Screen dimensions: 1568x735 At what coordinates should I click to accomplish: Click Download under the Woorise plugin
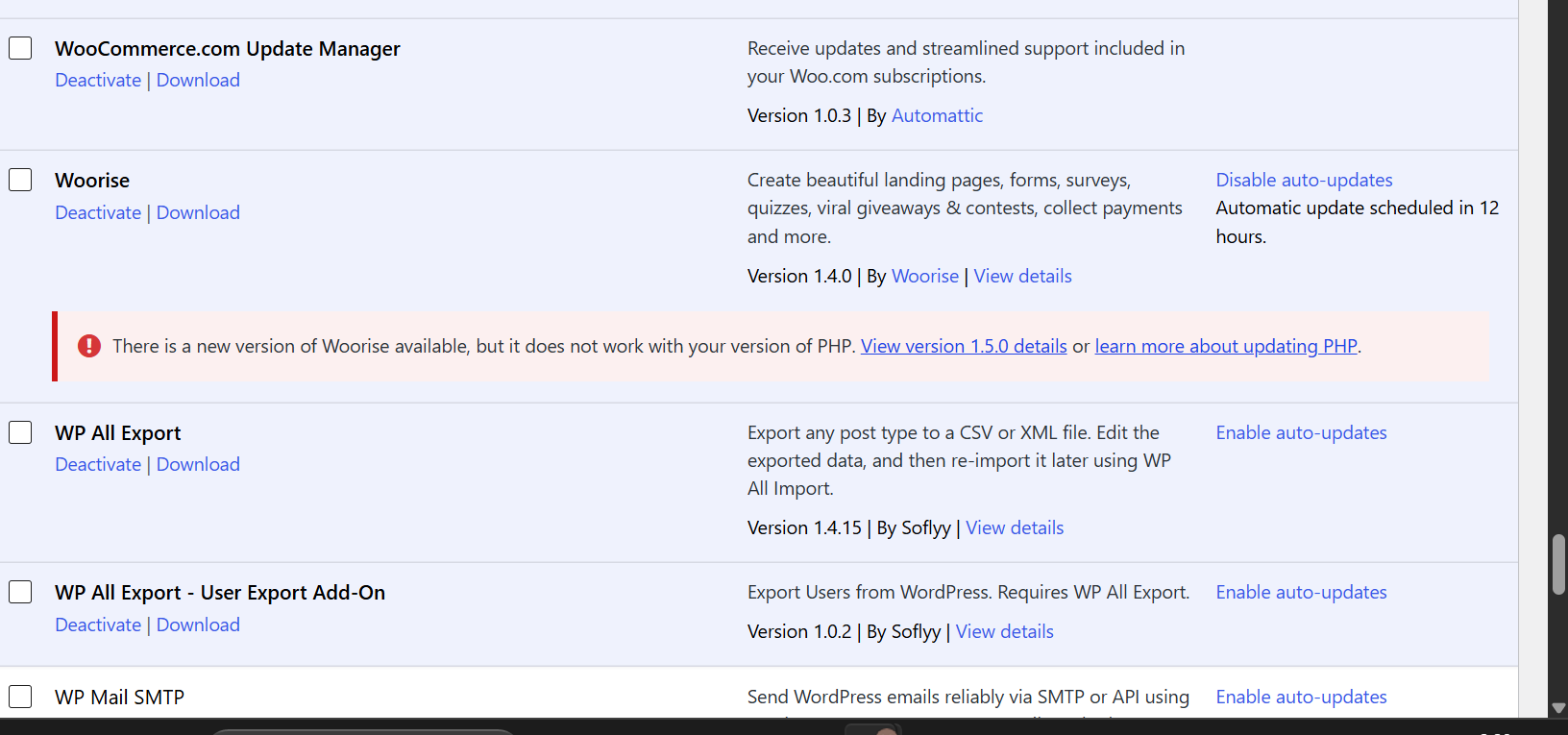pyautogui.click(x=198, y=212)
